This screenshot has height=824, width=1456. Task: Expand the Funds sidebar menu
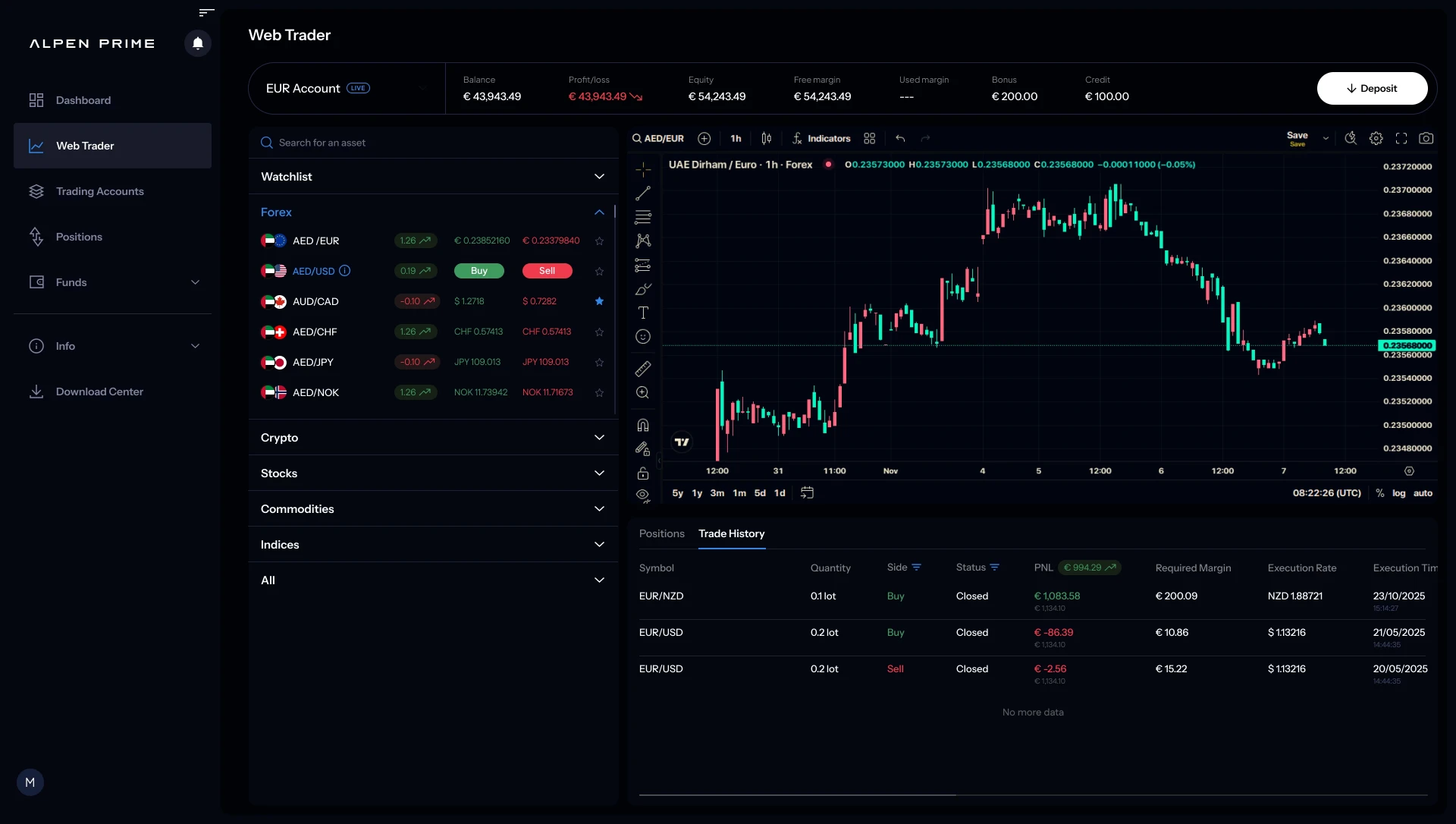coord(112,282)
